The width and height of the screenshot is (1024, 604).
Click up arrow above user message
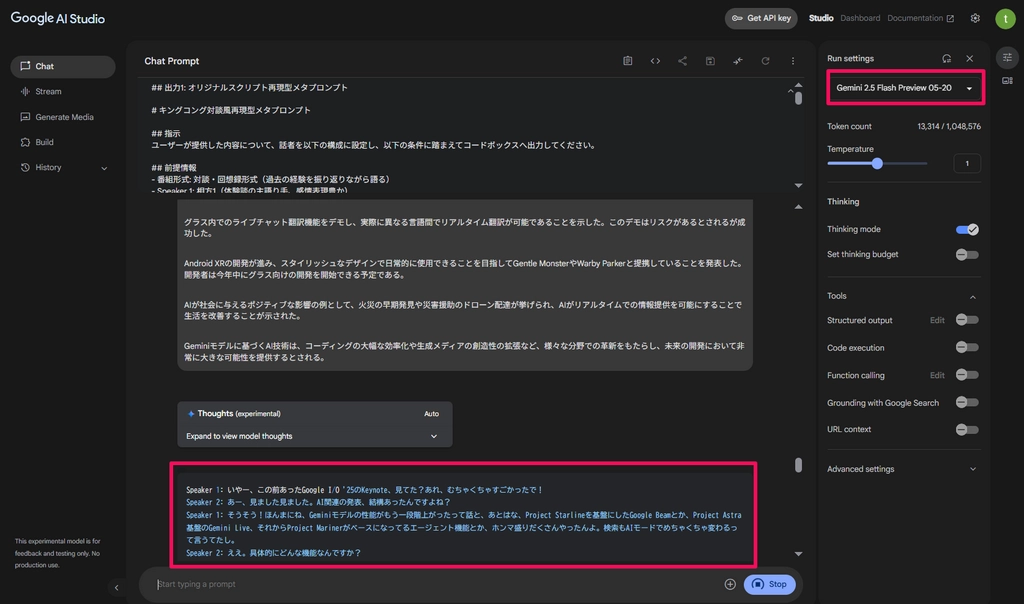pyautogui.click(x=798, y=207)
